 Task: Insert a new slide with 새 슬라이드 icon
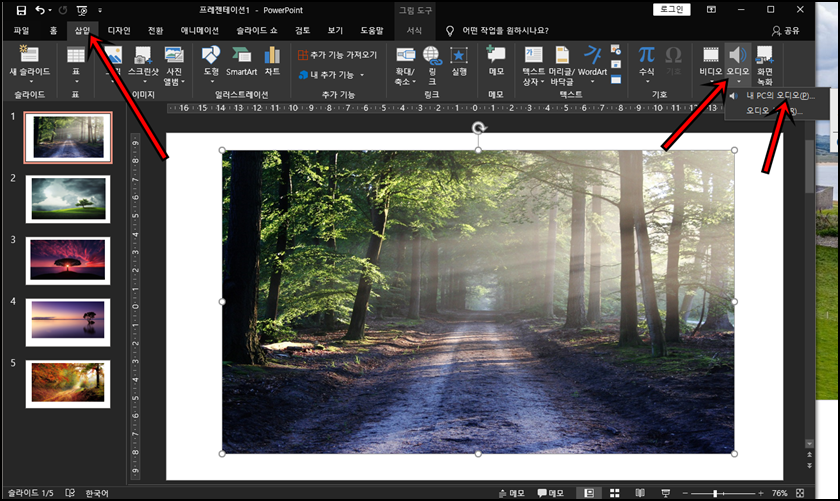[x=29, y=55]
